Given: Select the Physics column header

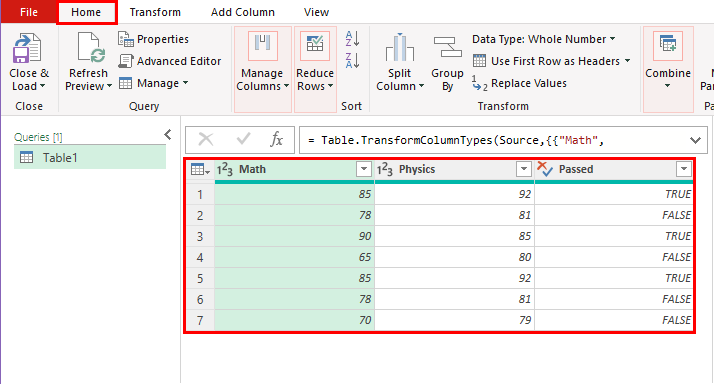Looking at the screenshot, I should point(454,169).
